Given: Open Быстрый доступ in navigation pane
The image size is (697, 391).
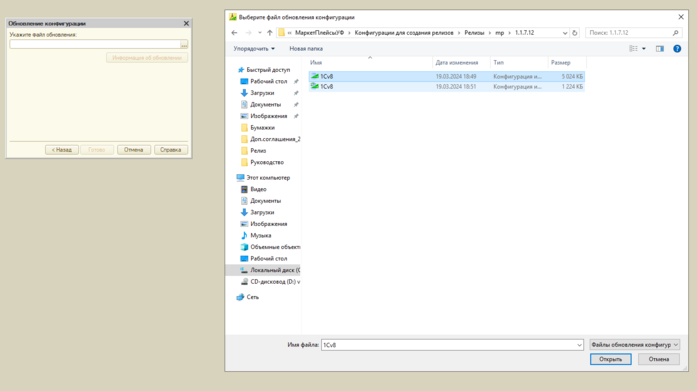Looking at the screenshot, I should [x=268, y=70].
